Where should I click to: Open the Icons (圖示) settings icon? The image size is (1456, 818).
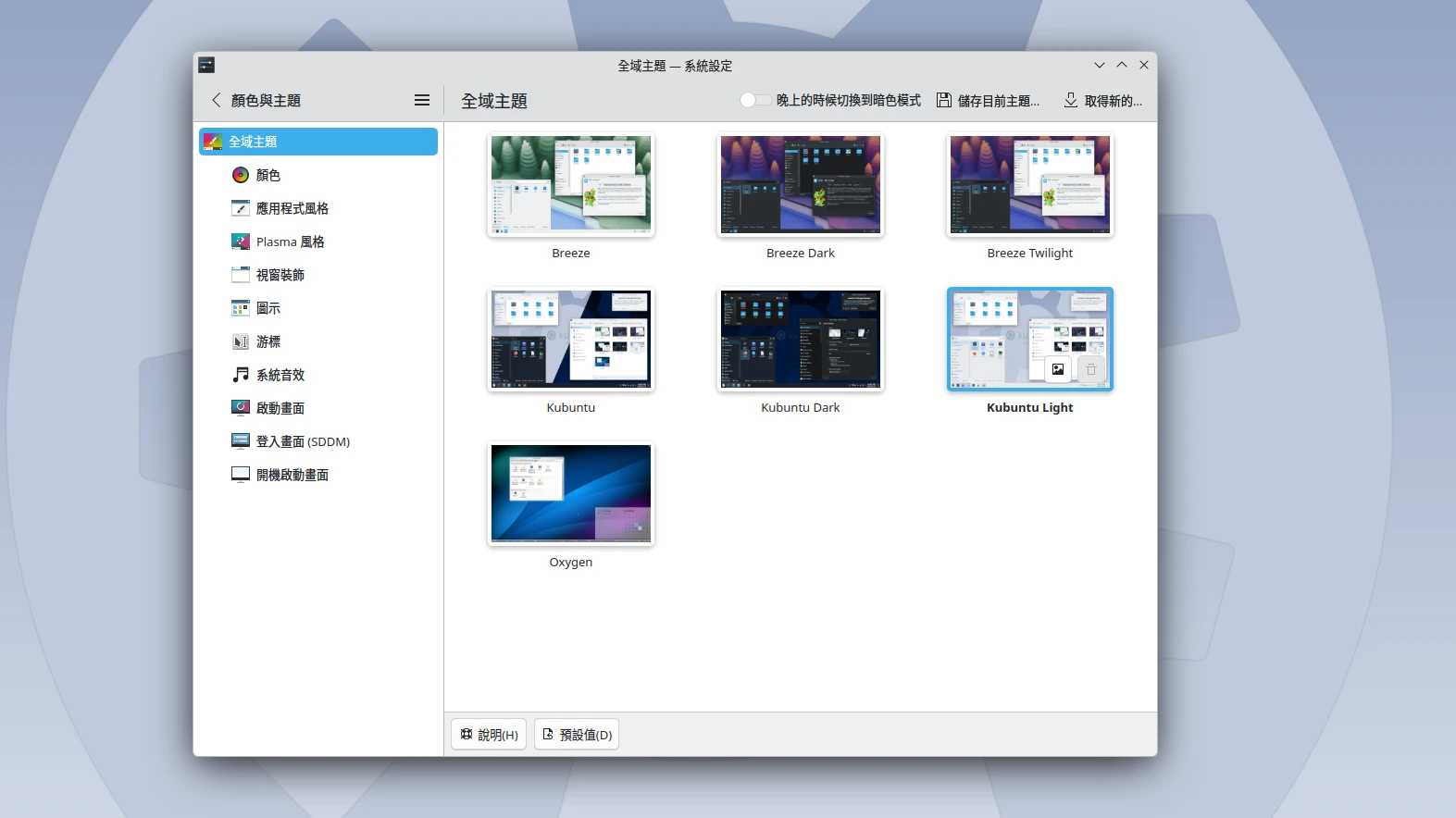241,308
